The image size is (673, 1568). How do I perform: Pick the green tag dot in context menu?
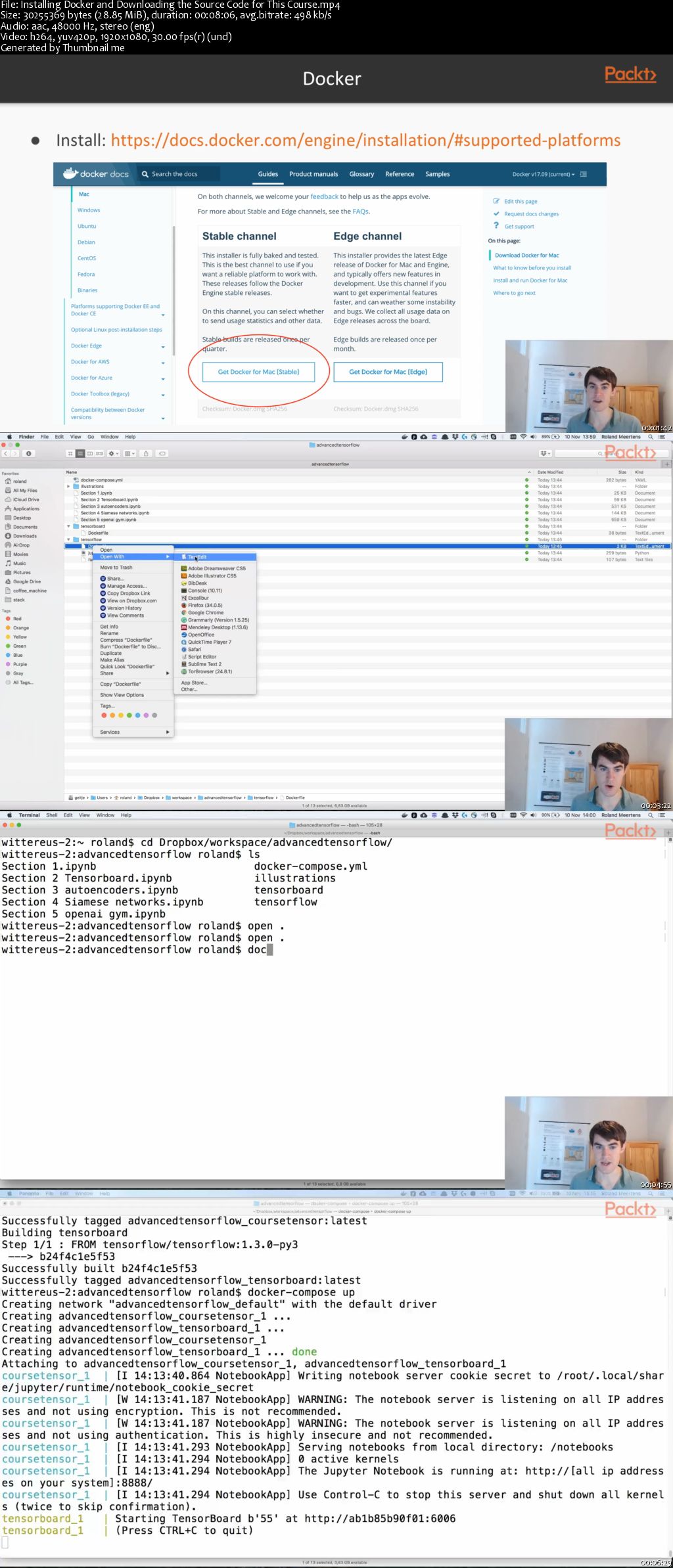tap(129, 715)
